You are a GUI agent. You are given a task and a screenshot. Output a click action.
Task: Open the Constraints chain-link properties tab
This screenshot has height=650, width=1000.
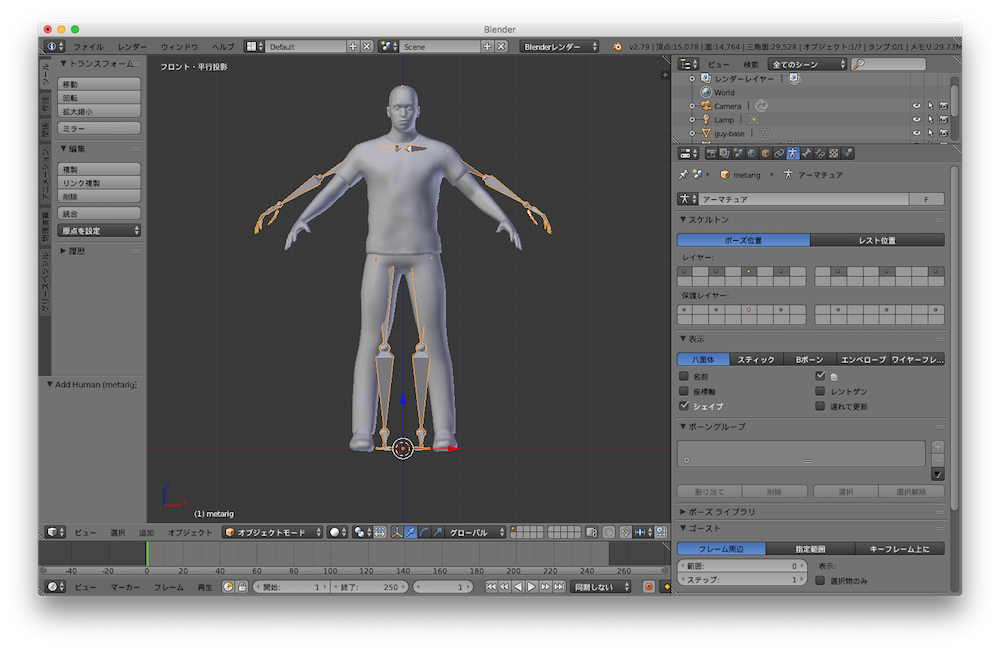779,153
